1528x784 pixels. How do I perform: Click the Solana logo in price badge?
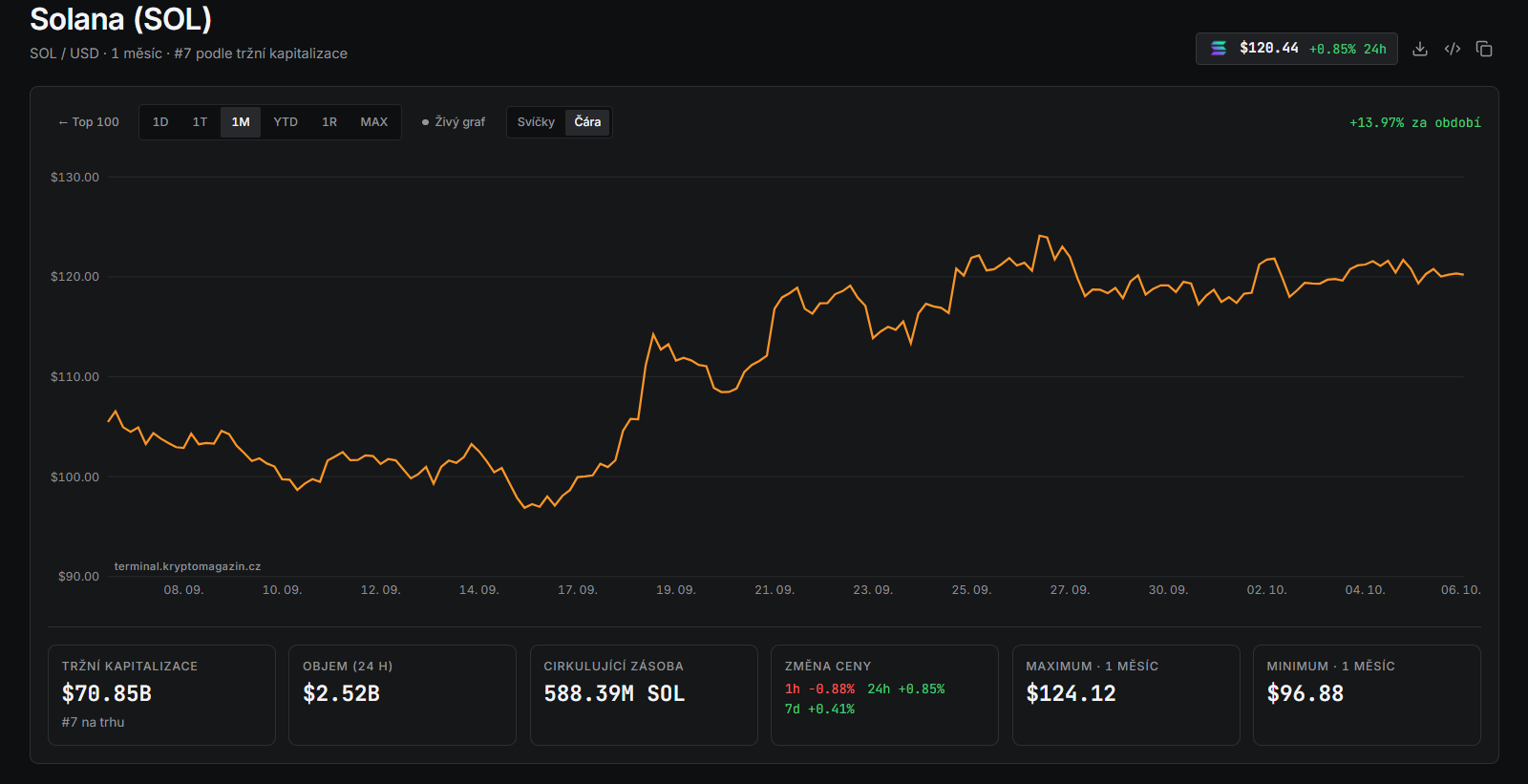pyautogui.click(x=1219, y=49)
